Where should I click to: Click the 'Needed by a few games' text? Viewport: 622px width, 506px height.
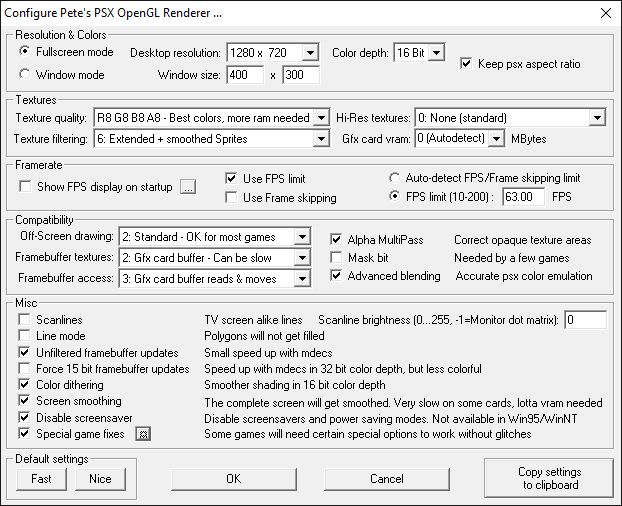511,258
